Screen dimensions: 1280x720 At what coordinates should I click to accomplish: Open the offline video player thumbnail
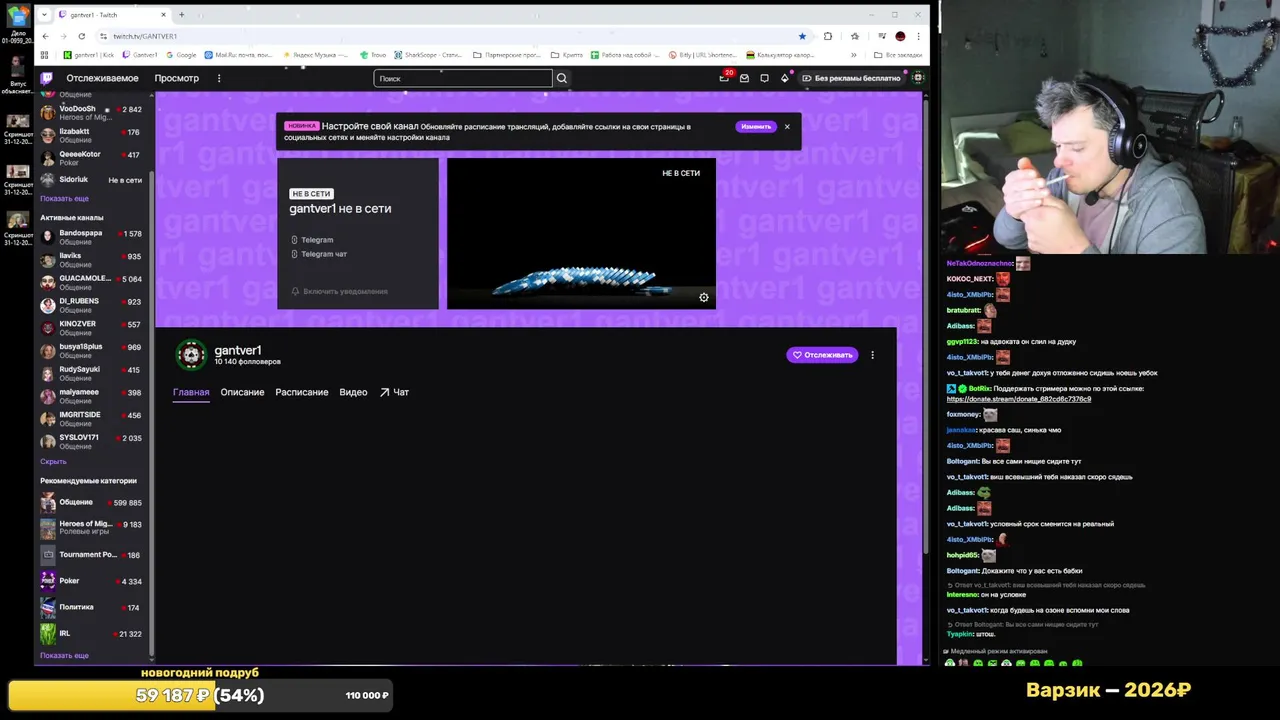[581, 233]
